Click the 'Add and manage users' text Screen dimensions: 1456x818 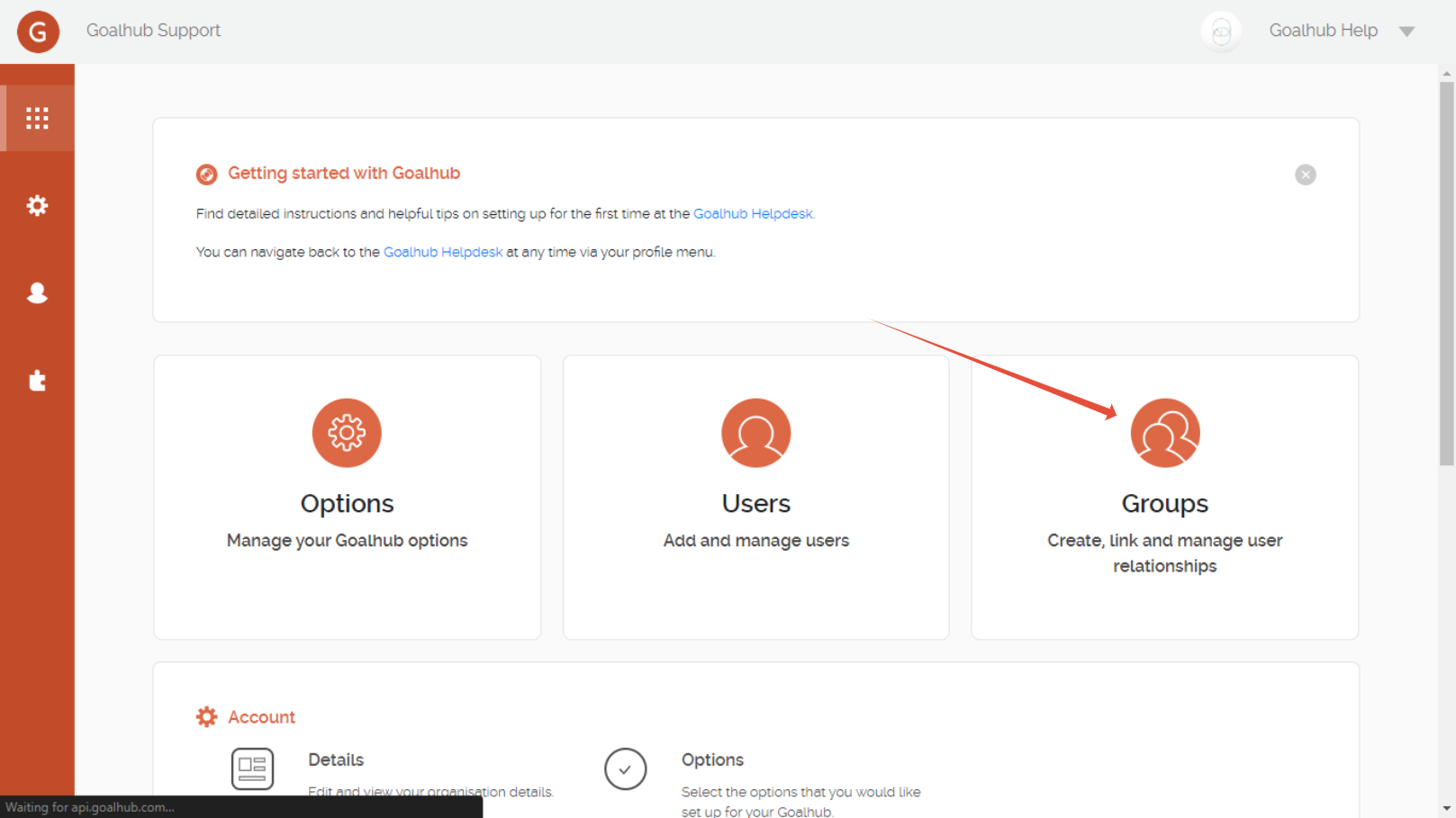click(x=756, y=541)
